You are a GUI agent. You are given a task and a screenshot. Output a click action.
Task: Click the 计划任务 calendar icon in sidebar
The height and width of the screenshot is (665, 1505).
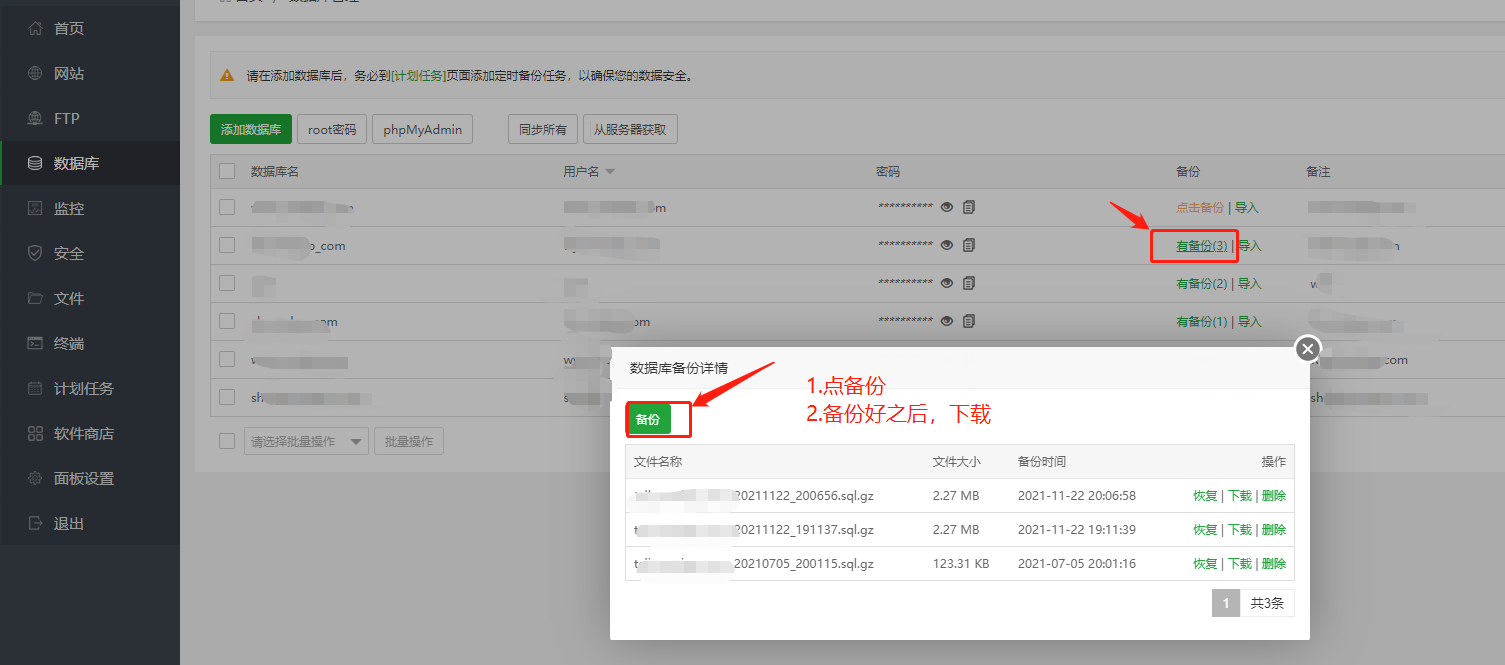[36, 388]
